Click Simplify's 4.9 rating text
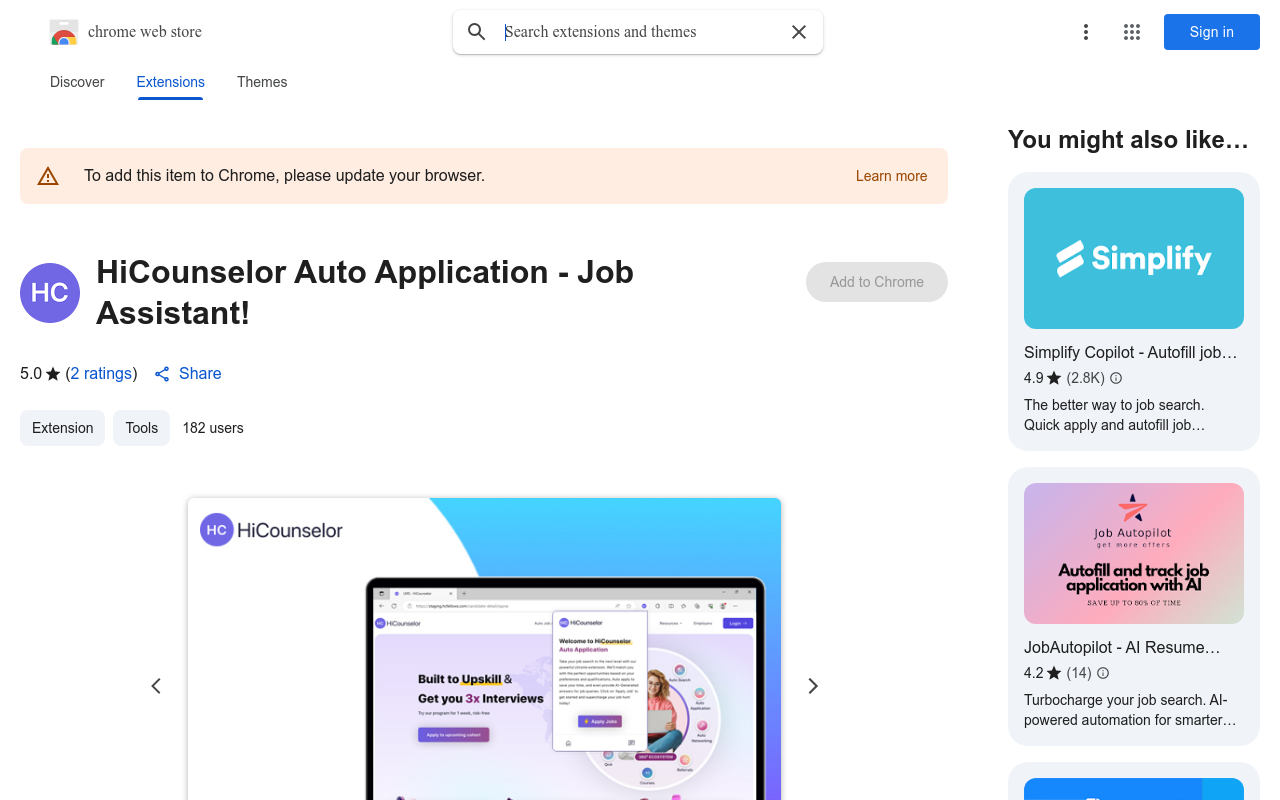 tap(1033, 378)
